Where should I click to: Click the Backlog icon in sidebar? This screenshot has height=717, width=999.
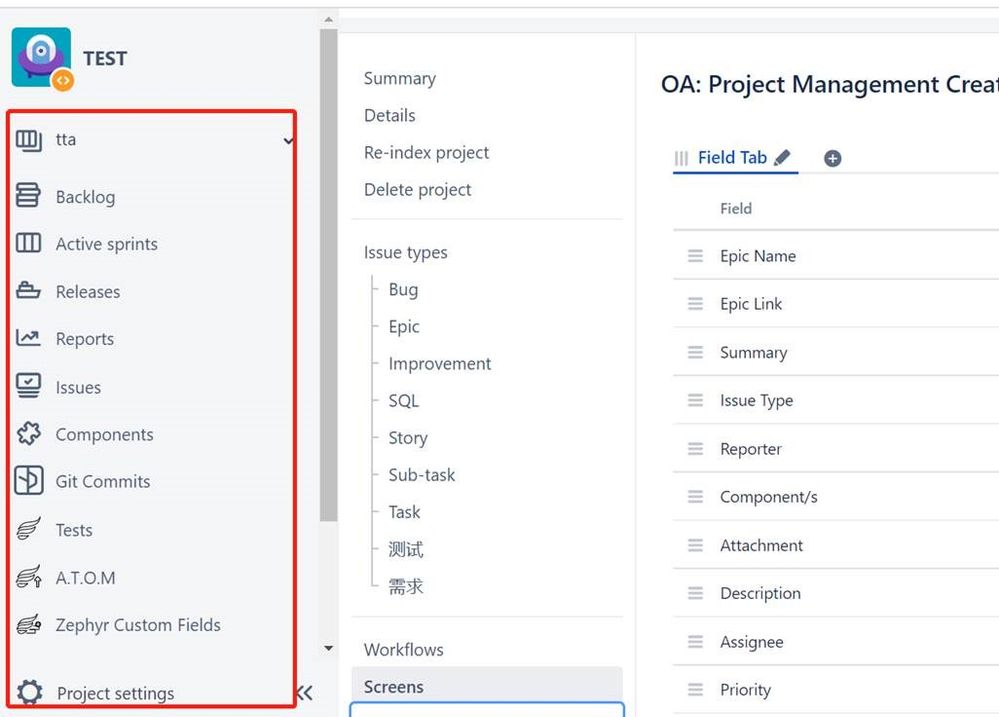click(x=28, y=195)
